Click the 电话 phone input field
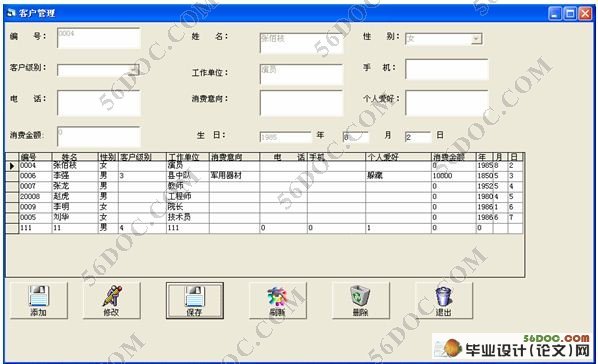The width and height of the screenshot is (598, 364). pyautogui.click(x=98, y=103)
